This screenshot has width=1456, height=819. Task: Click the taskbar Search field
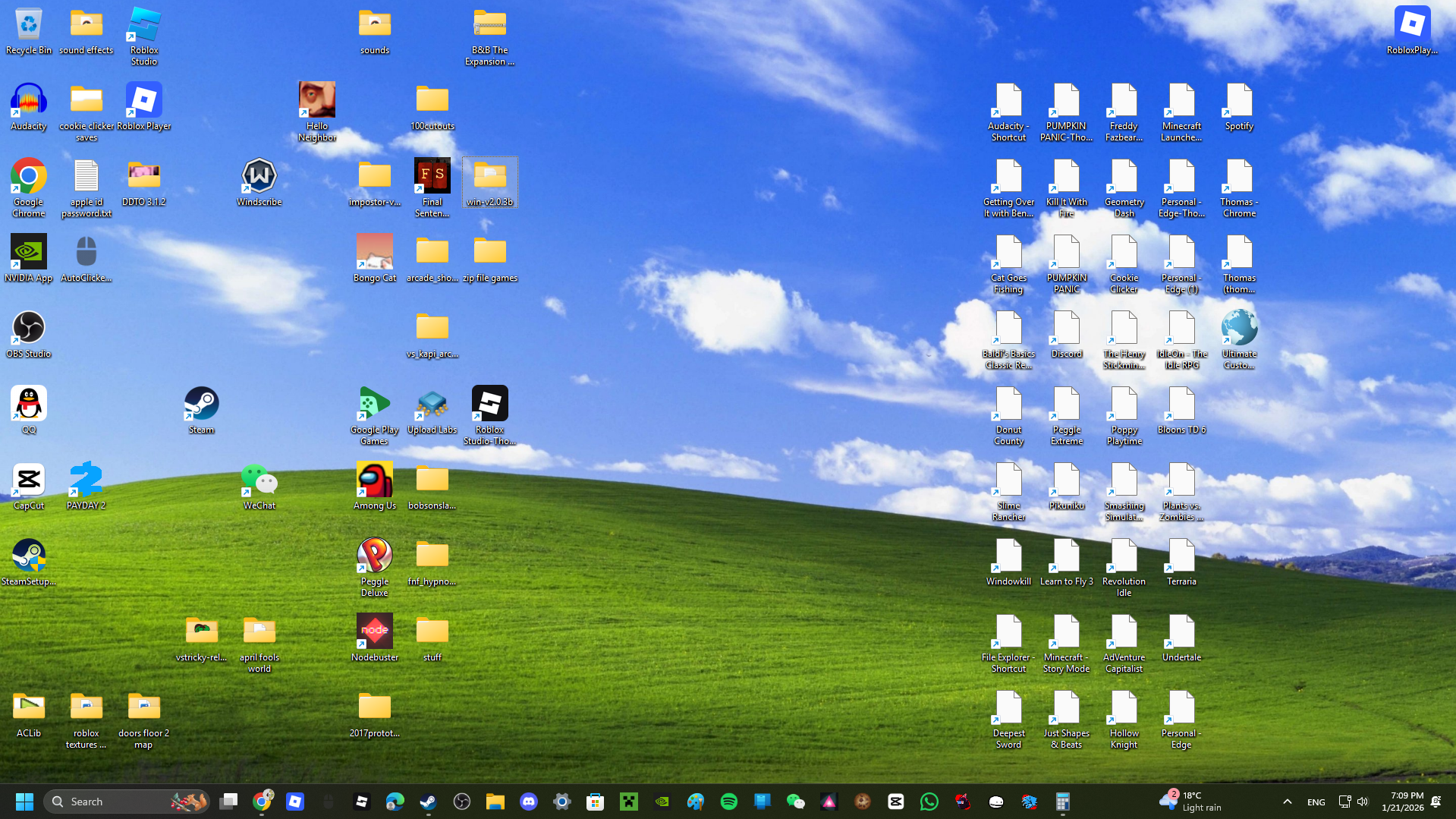pos(114,801)
